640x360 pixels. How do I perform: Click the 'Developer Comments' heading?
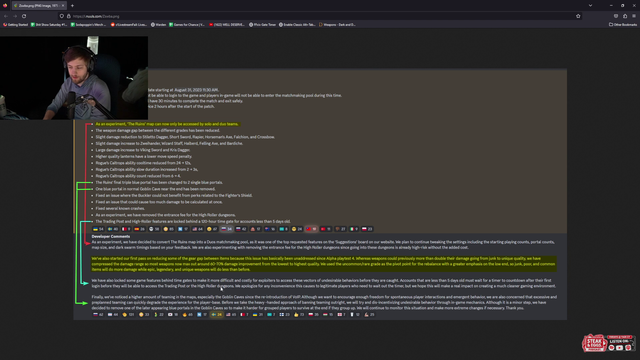[111, 236]
